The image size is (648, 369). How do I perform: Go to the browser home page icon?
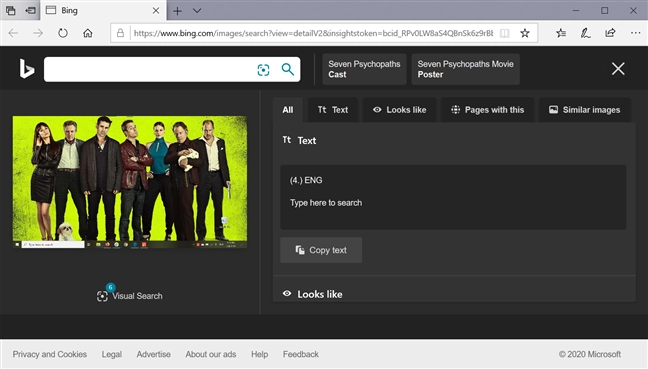pyautogui.click(x=88, y=33)
